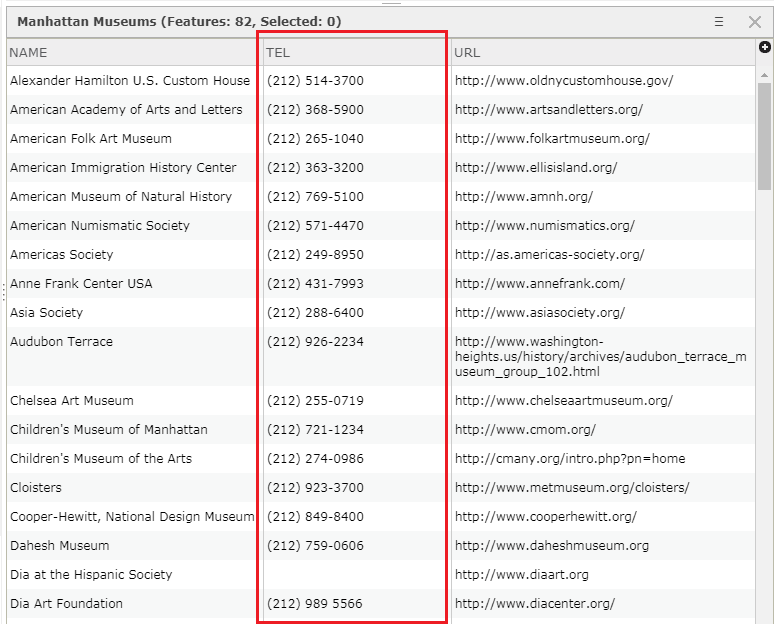Select Children's Museum of Manhattan row
Image resolution: width=776 pixels, height=624 pixels.
point(109,430)
